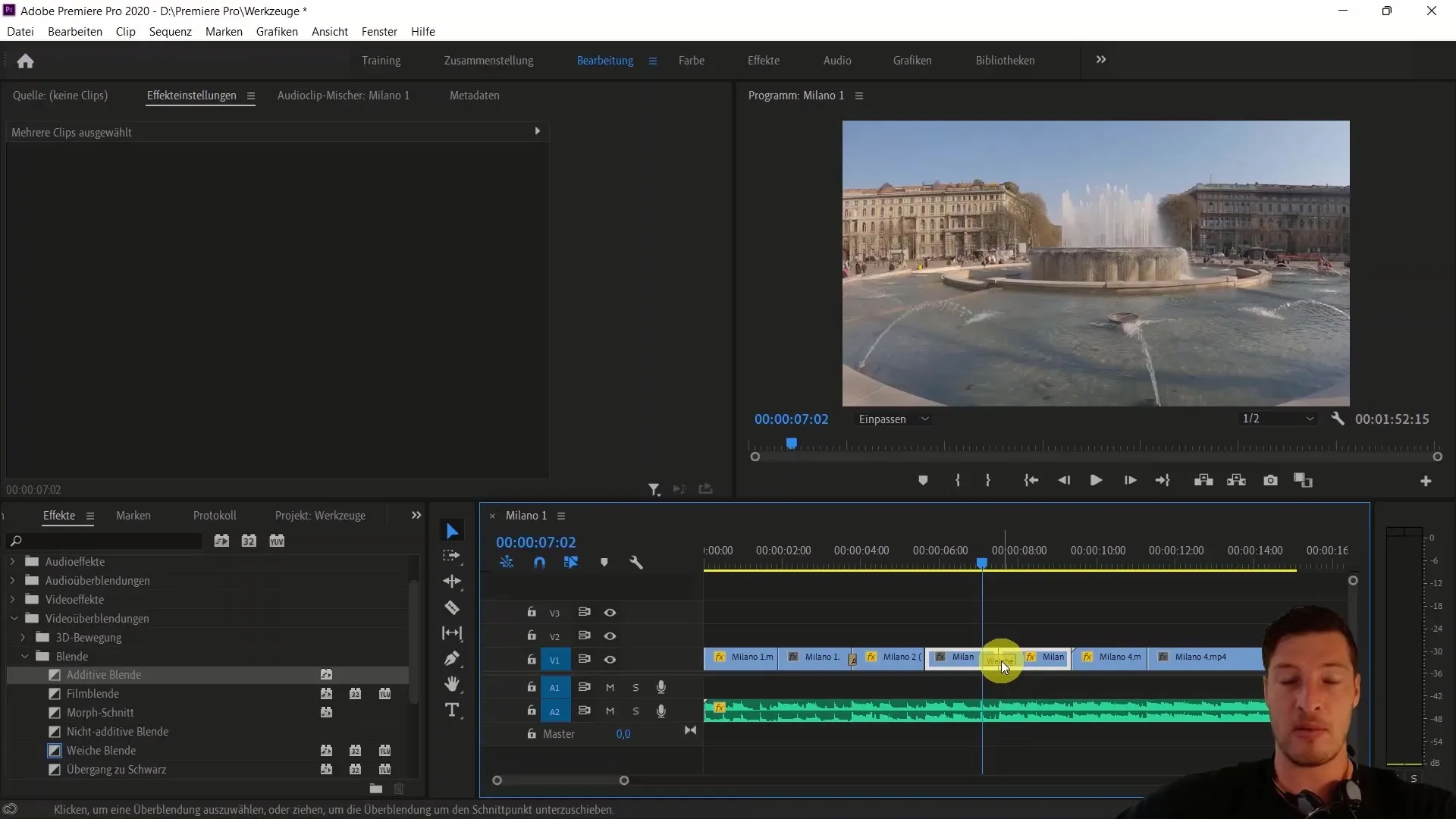Click Program monitor playhead marker

[x=792, y=443]
